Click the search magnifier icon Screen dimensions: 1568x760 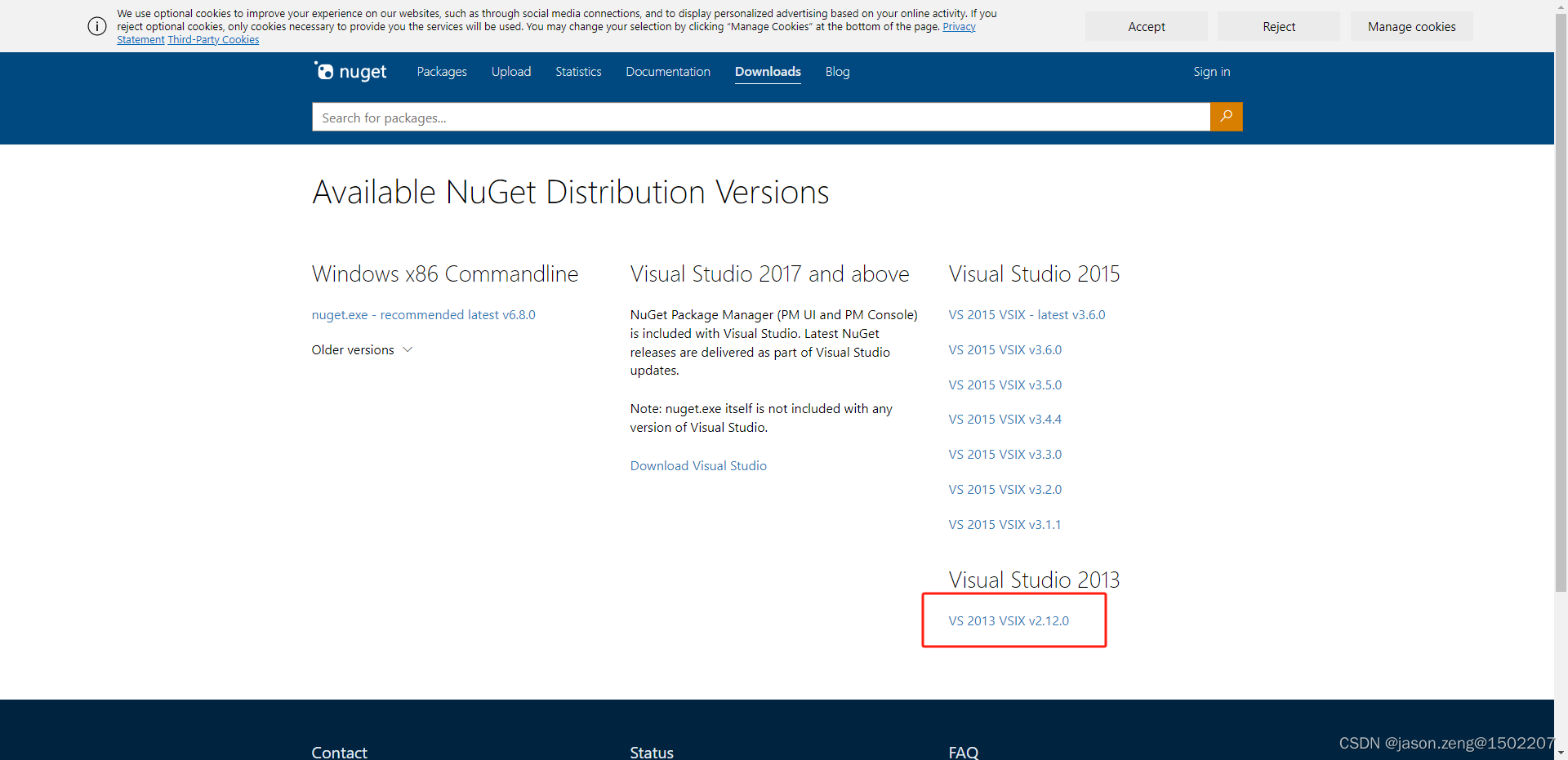(1225, 117)
